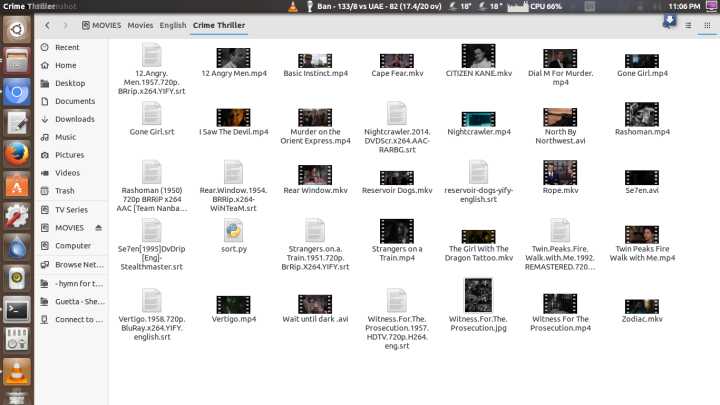Viewport: 720px width, 405px height.
Task: Jump to English folder in path bar
Action: 173,25
